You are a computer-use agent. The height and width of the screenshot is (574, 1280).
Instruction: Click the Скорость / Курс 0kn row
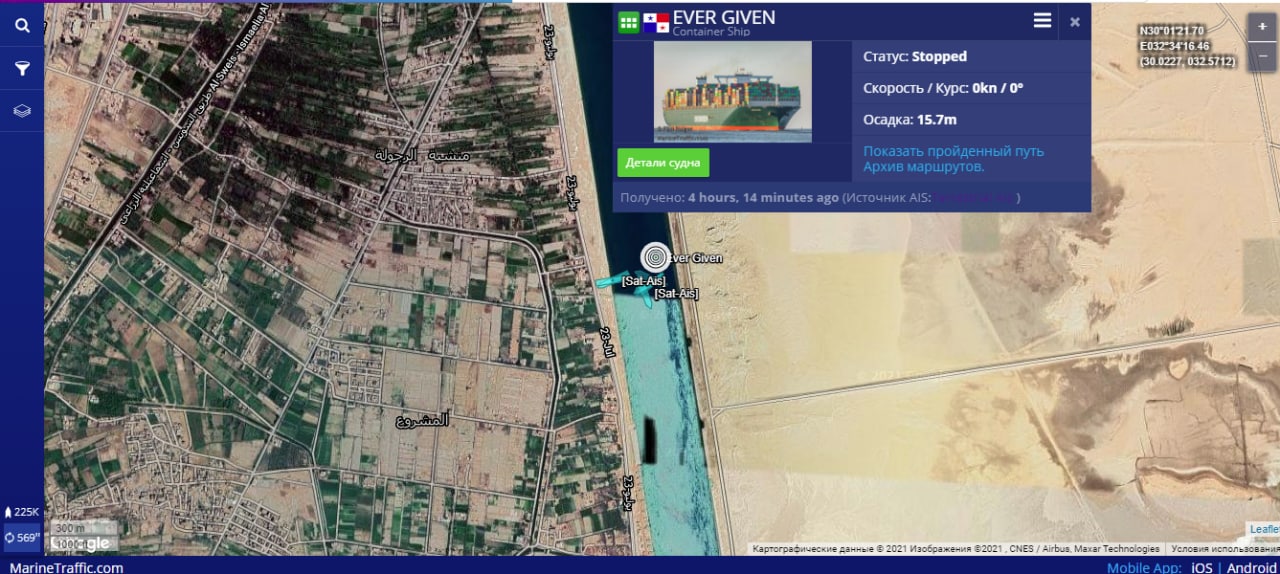(971, 88)
